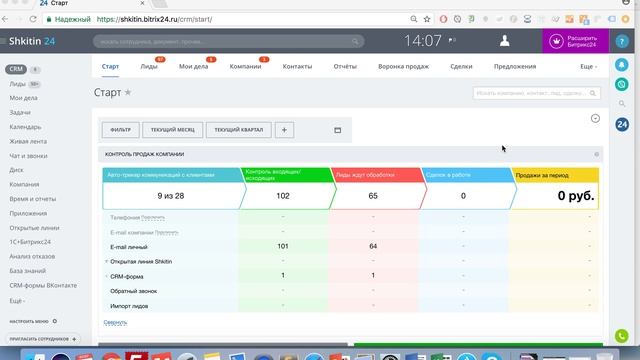
Task: Click the gear next to Configure menu
Action: 55,321
